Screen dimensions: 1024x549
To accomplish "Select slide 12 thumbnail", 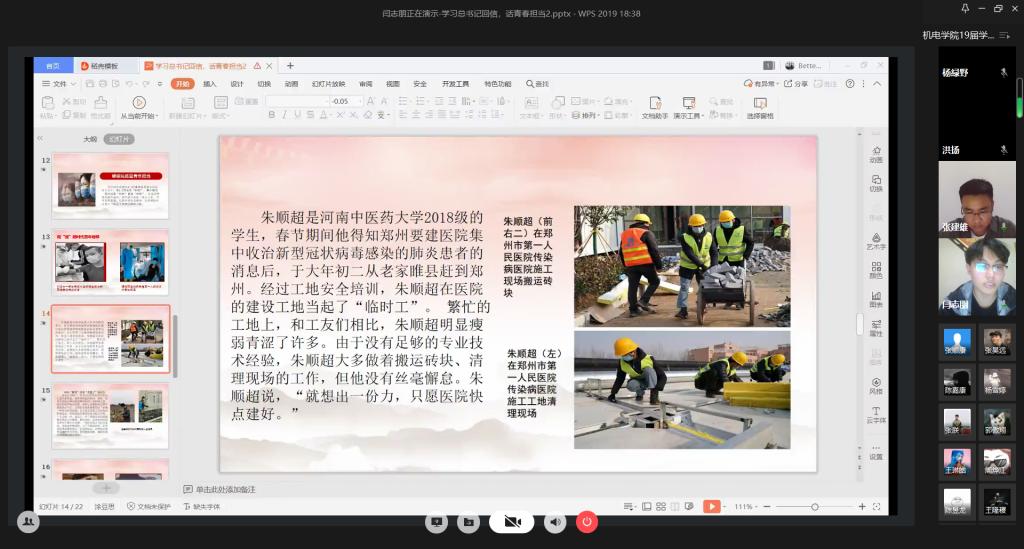I will point(110,185).
